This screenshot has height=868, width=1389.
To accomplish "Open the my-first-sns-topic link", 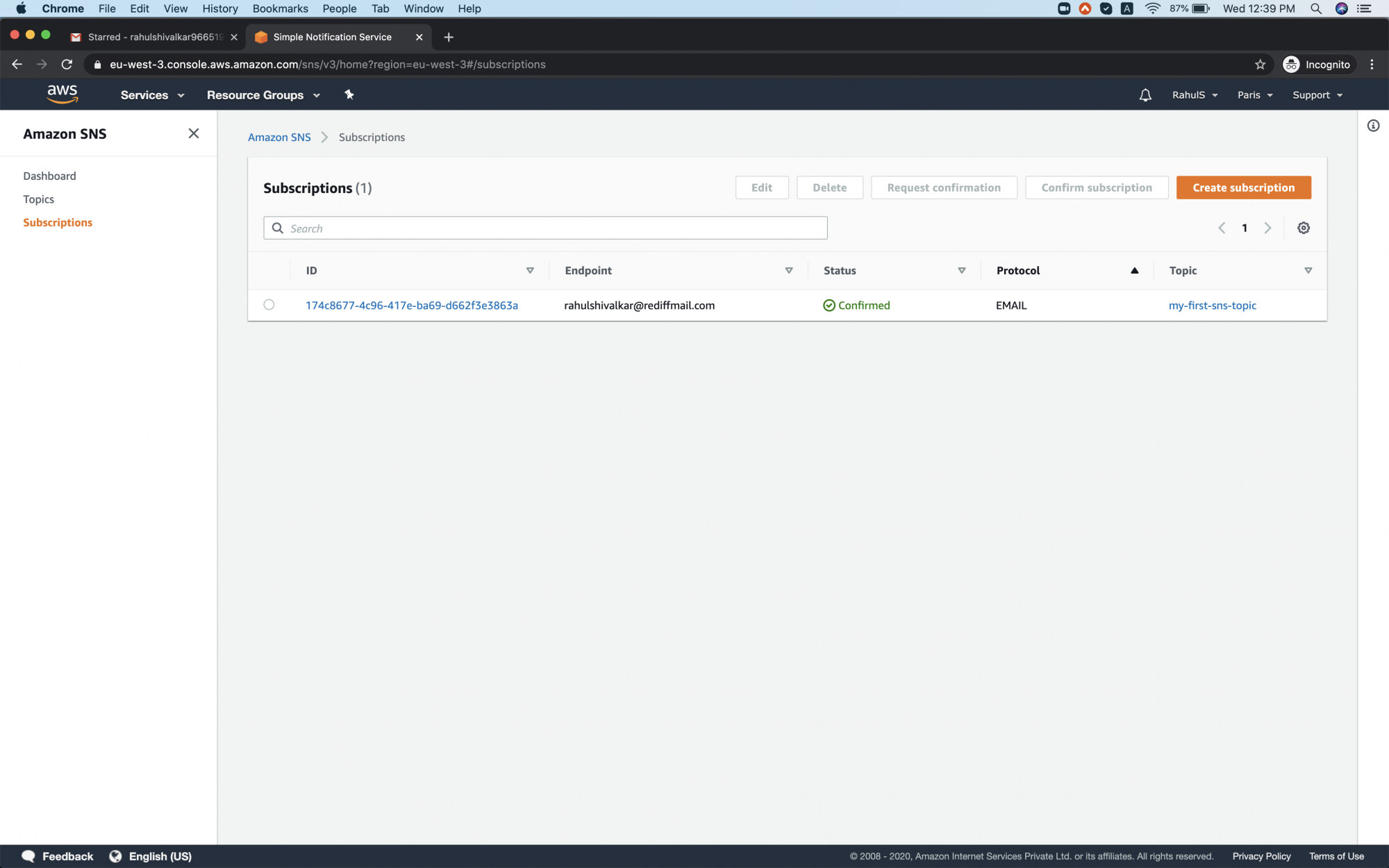I will coord(1212,305).
